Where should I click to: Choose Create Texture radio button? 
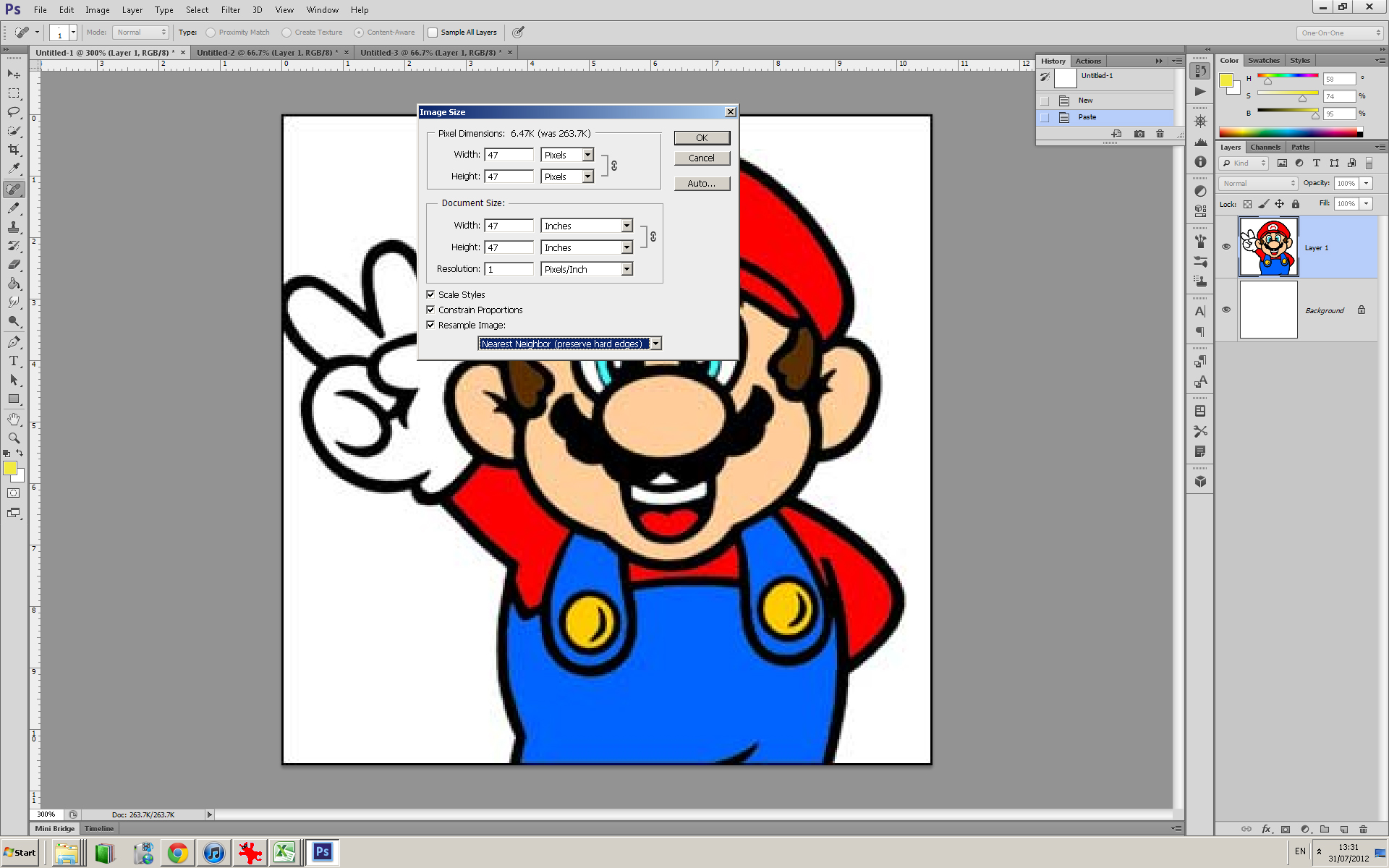286,33
